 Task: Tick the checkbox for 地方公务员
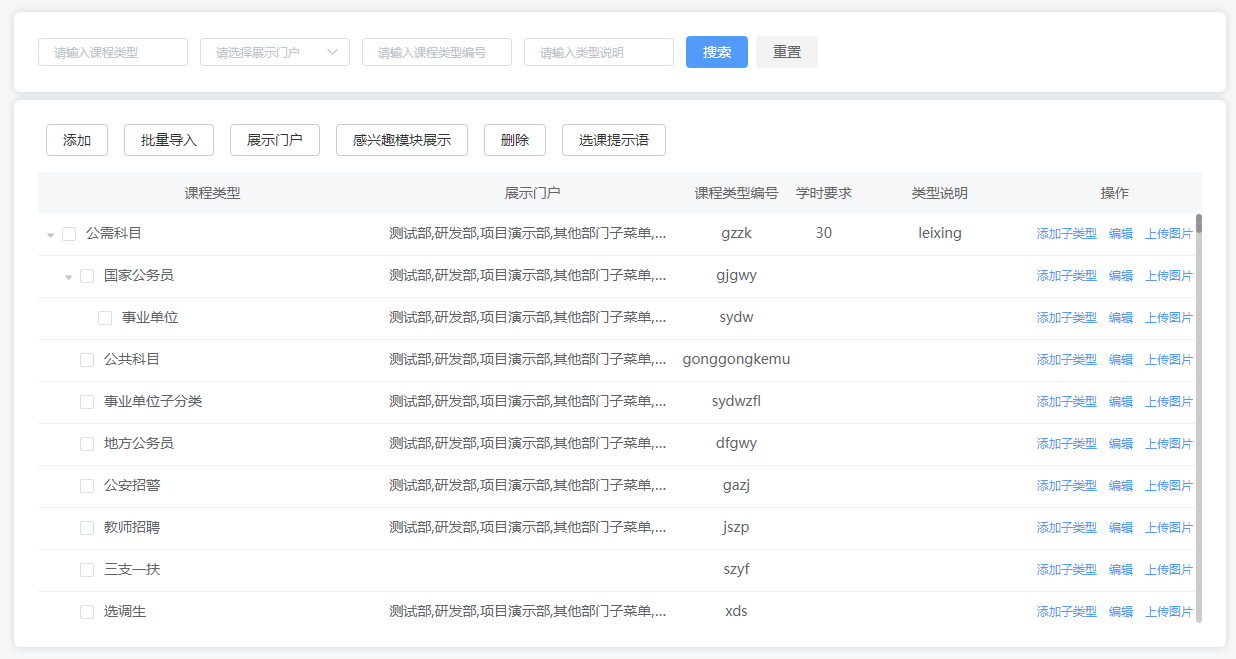click(x=87, y=444)
